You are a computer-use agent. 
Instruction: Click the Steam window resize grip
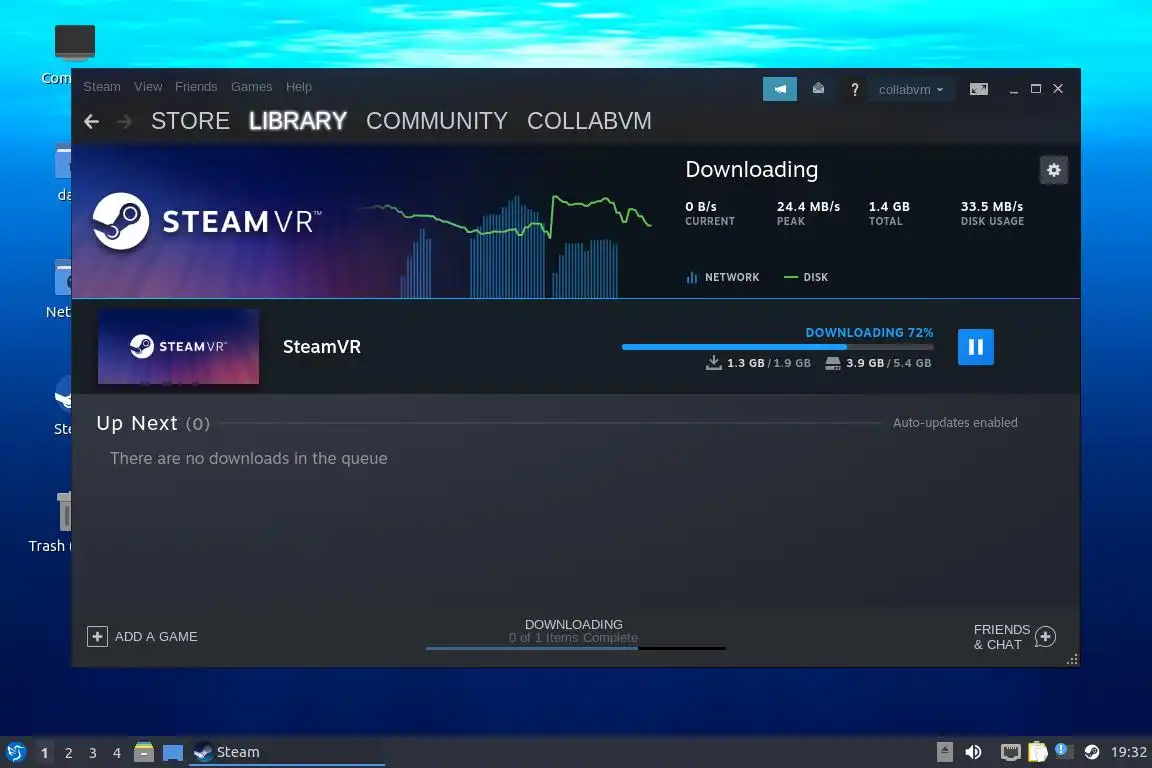pyautogui.click(x=1073, y=659)
